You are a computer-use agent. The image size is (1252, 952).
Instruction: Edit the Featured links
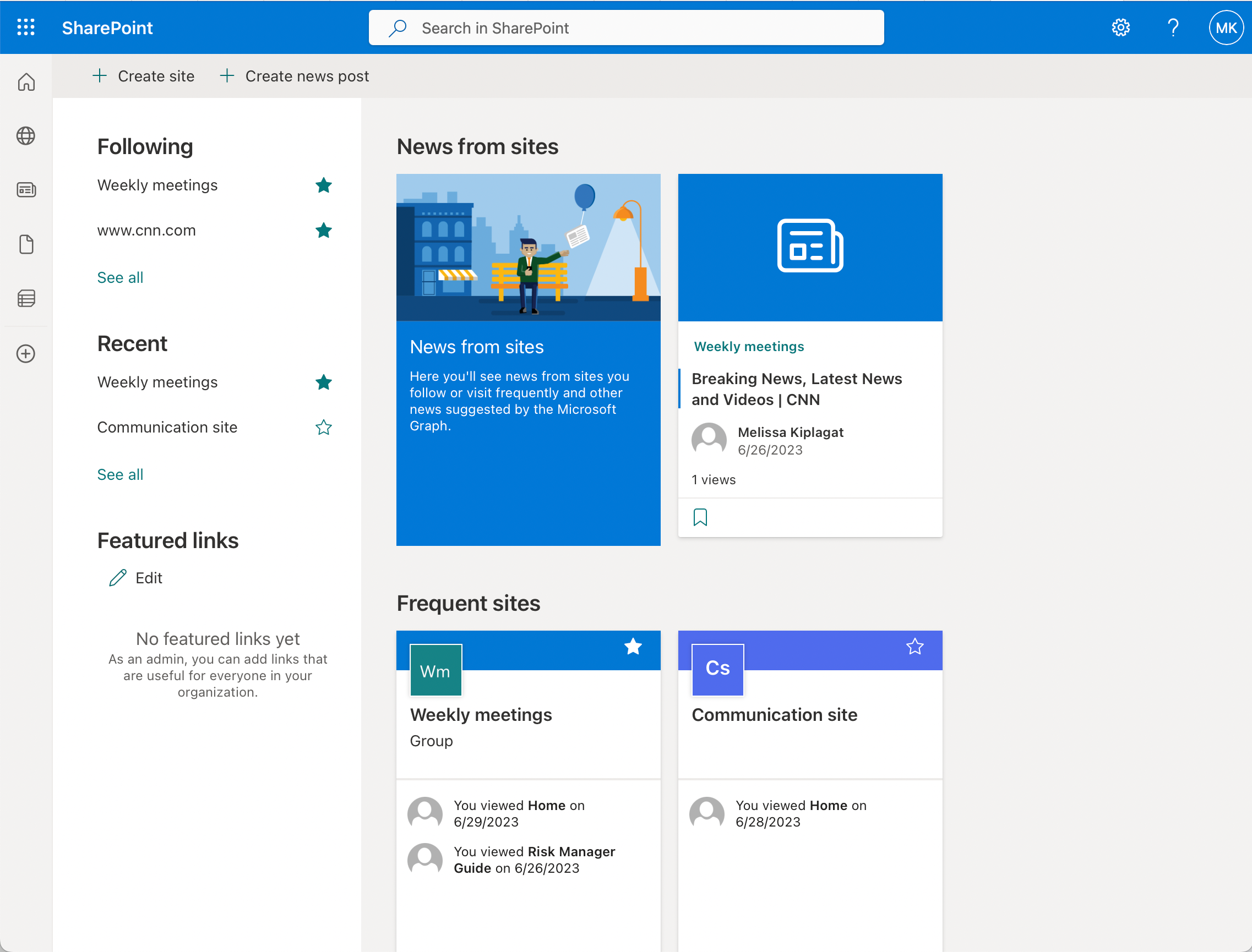135,577
